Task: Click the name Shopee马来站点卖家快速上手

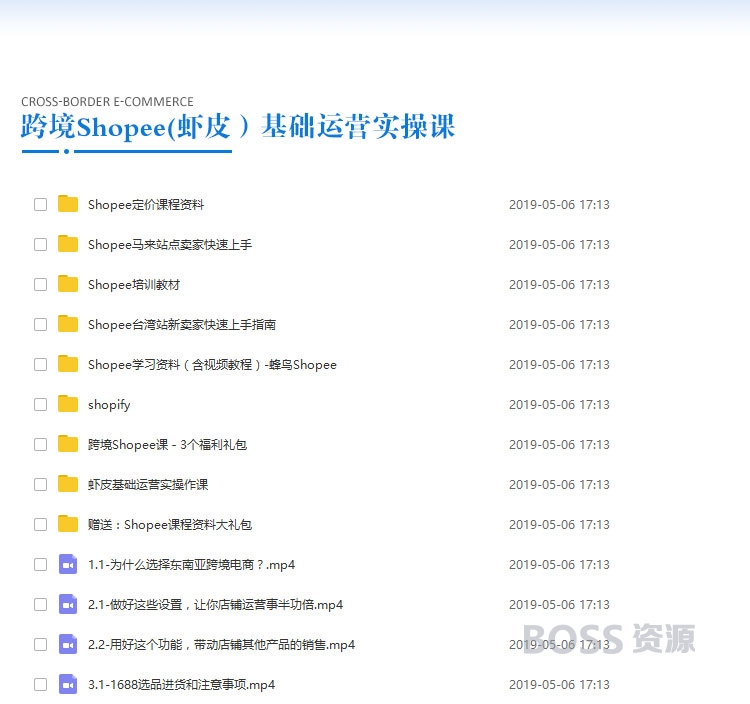Action: click(x=170, y=245)
